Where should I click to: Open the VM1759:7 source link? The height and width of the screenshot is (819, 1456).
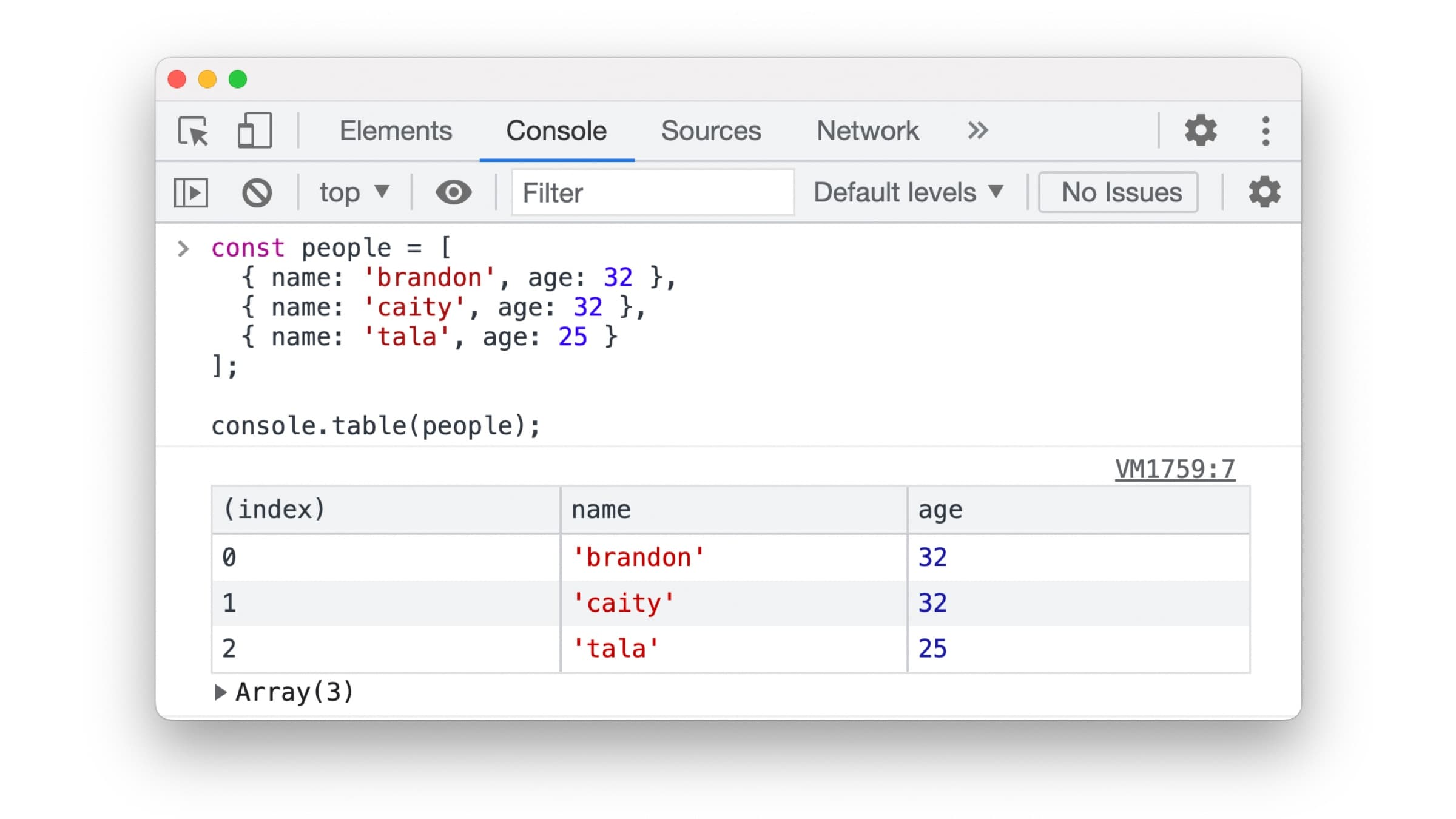click(x=1175, y=469)
